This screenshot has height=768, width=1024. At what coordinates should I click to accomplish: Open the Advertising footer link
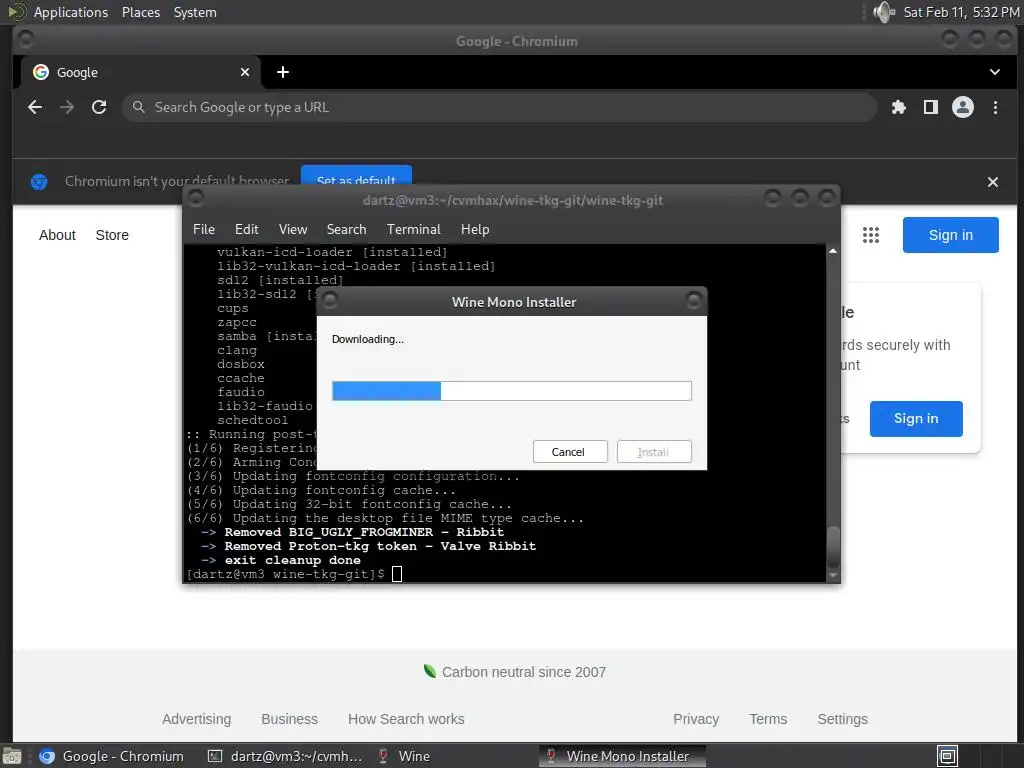click(x=197, y=719)
